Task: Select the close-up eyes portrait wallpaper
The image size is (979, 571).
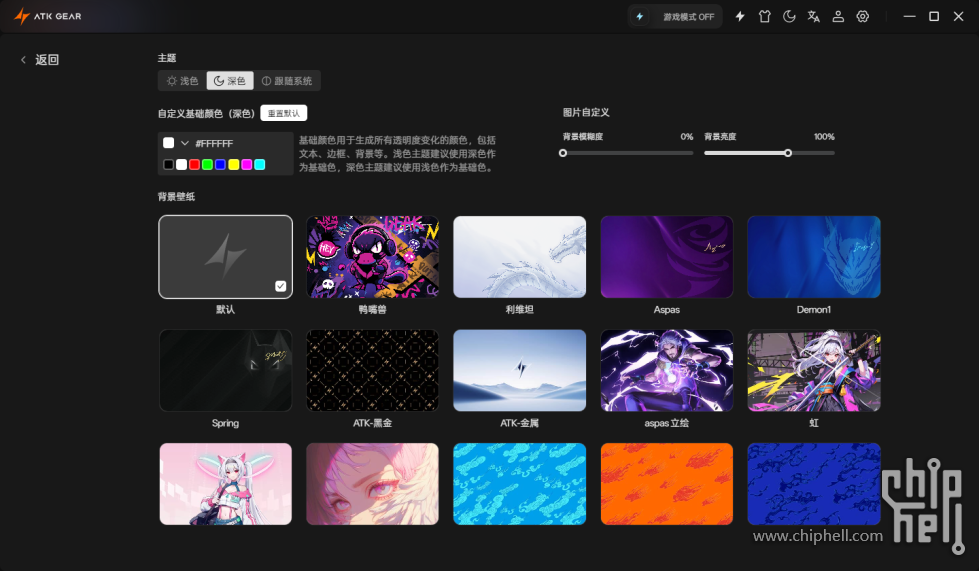Action: (x=373, y=484)
